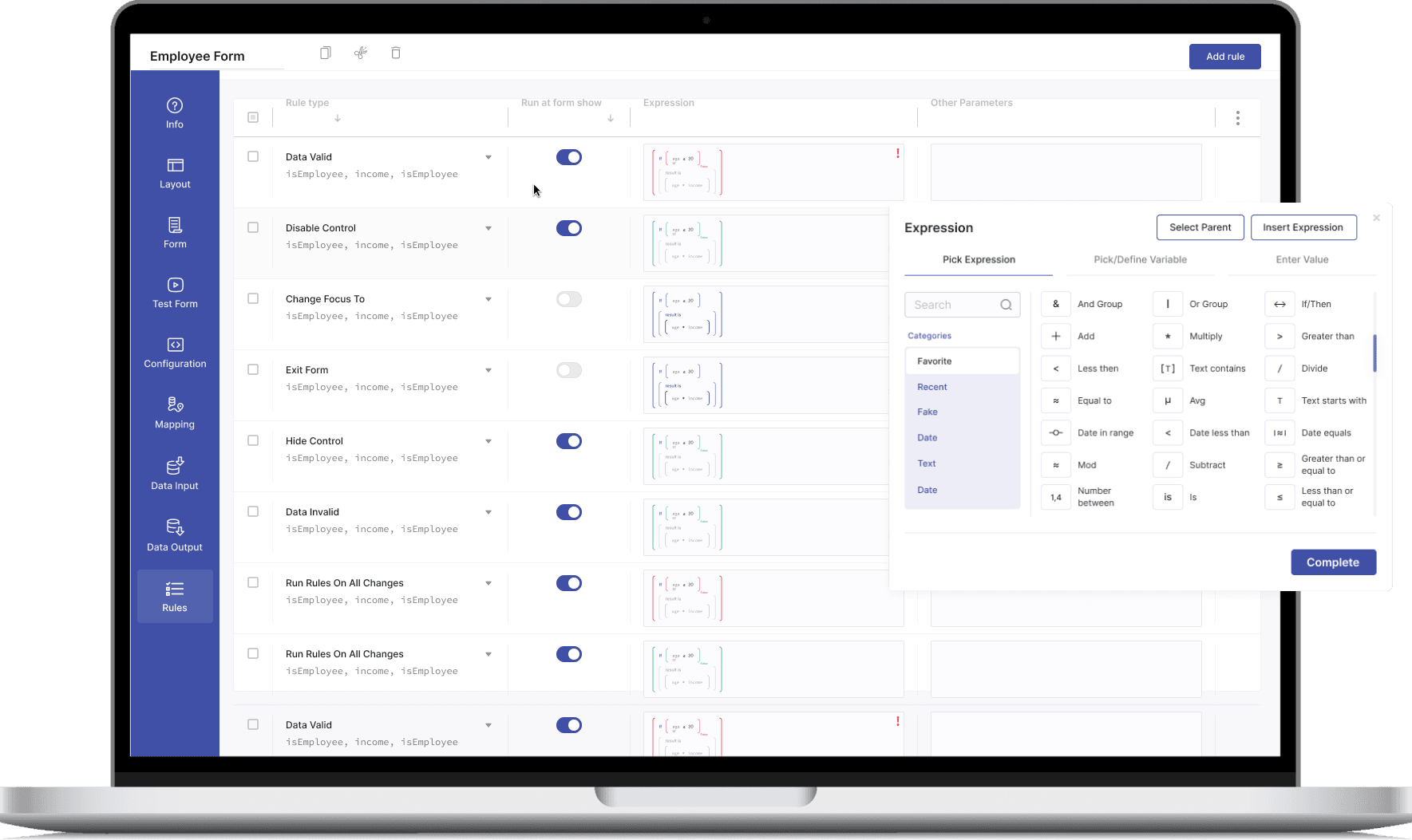Open Data Input in the sidebar
This screenshot has height=840, width=1412.
tap(175, 475)
